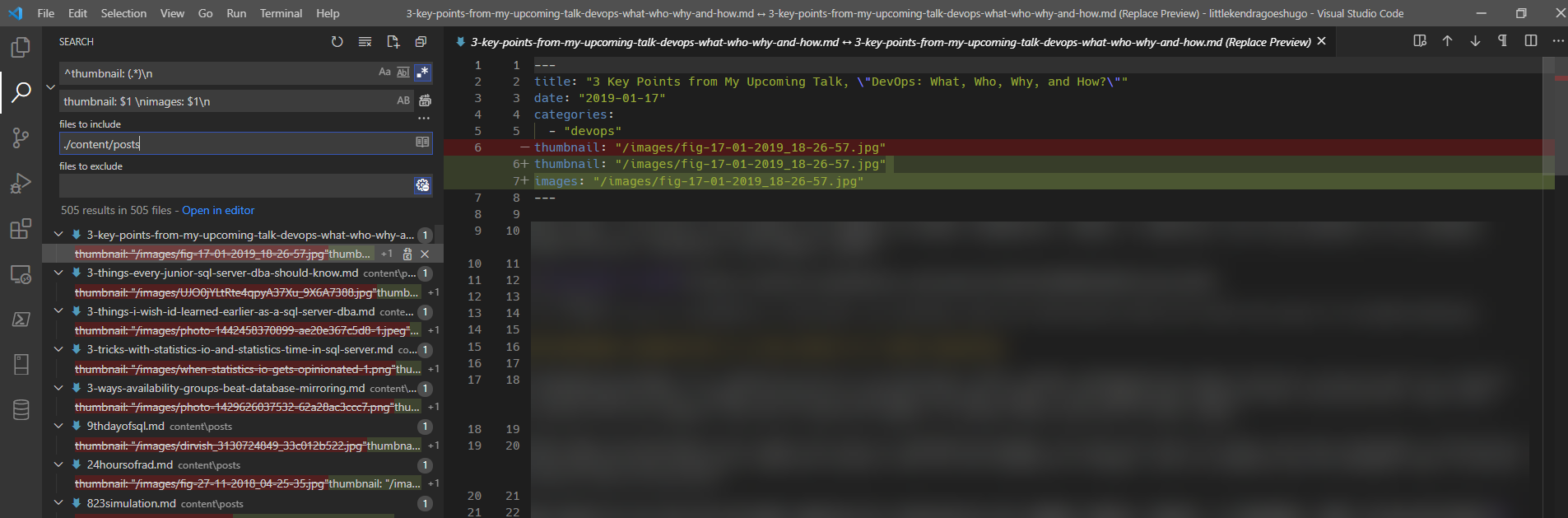The height and width of the screenshot is (518, 1568).
Task: Open the Remote Explorer view
Action: (x=21, y=273)
